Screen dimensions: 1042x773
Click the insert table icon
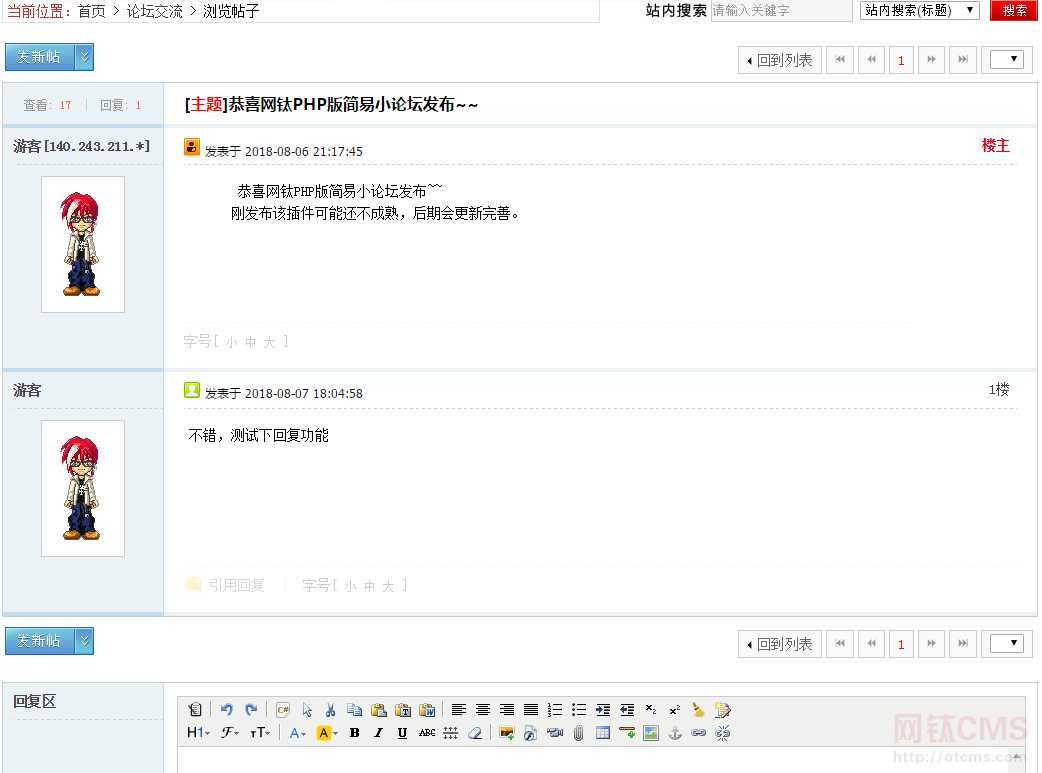point(602,733)
